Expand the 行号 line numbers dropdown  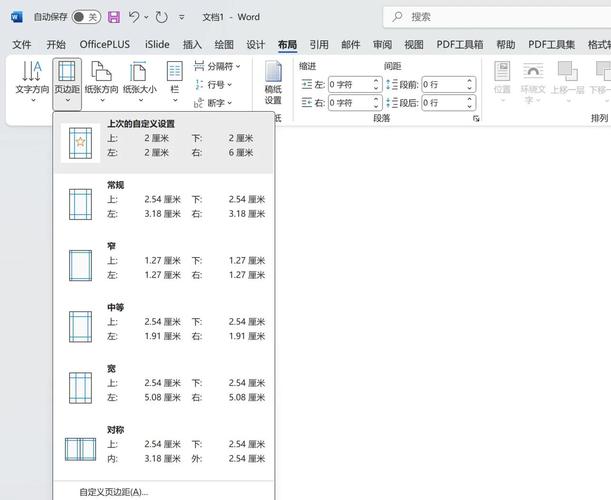213,84
